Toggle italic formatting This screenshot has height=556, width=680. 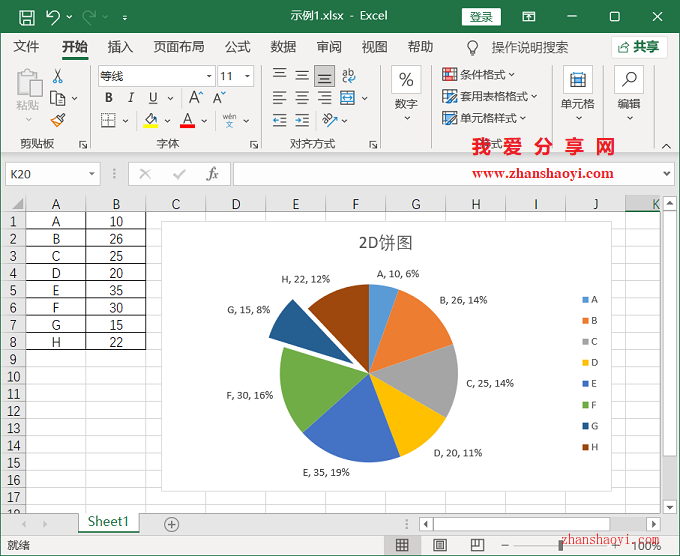(x=131, y=98)
